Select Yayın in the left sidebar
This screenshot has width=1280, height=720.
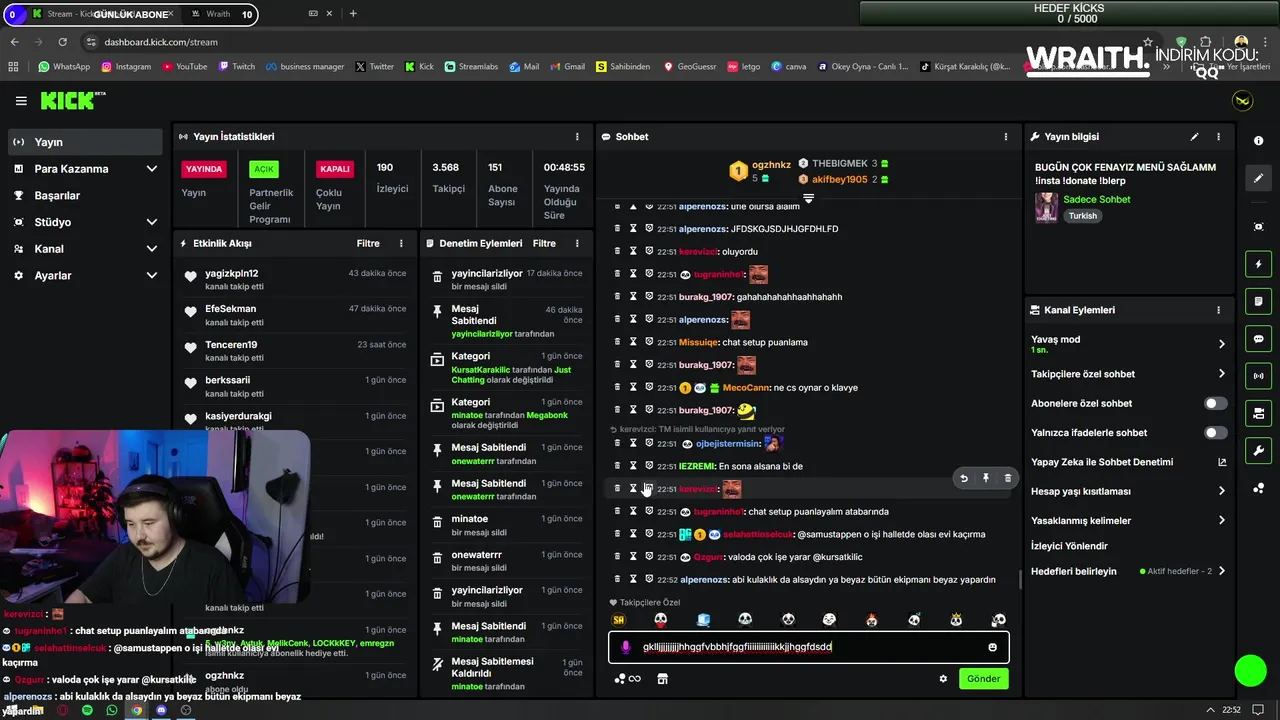point(86,142)
